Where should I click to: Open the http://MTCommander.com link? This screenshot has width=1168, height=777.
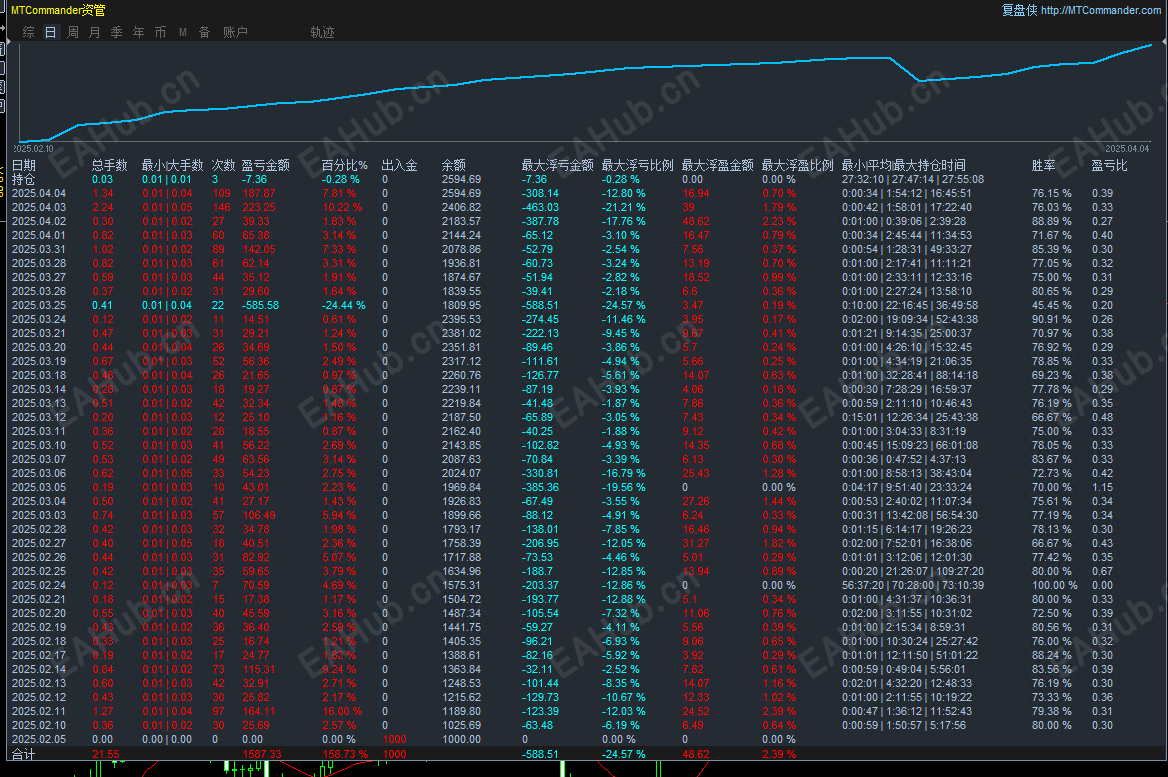pyautogui.click(x=1100, y=10)
